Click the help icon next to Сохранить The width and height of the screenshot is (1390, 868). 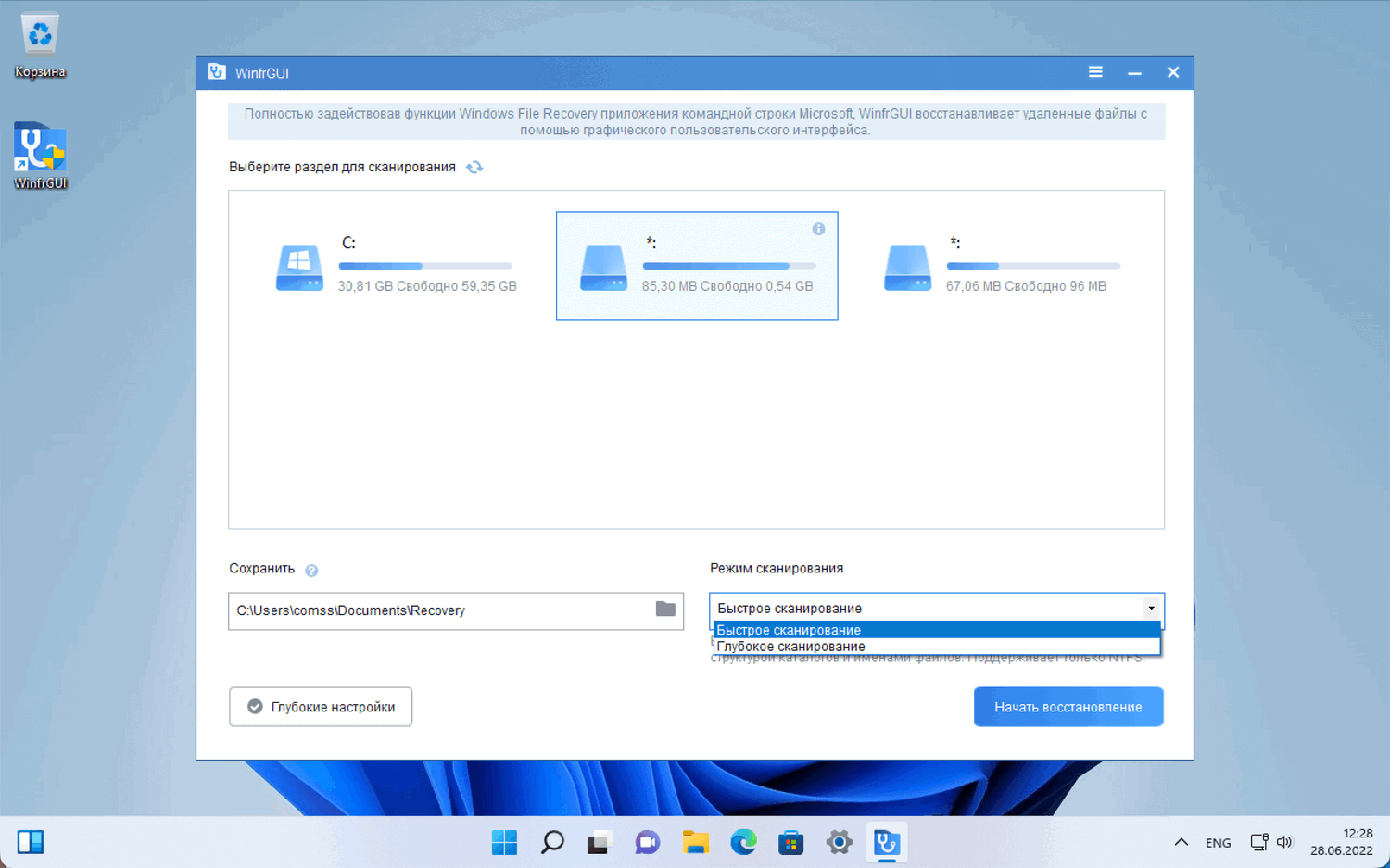(x=311, y=571)
